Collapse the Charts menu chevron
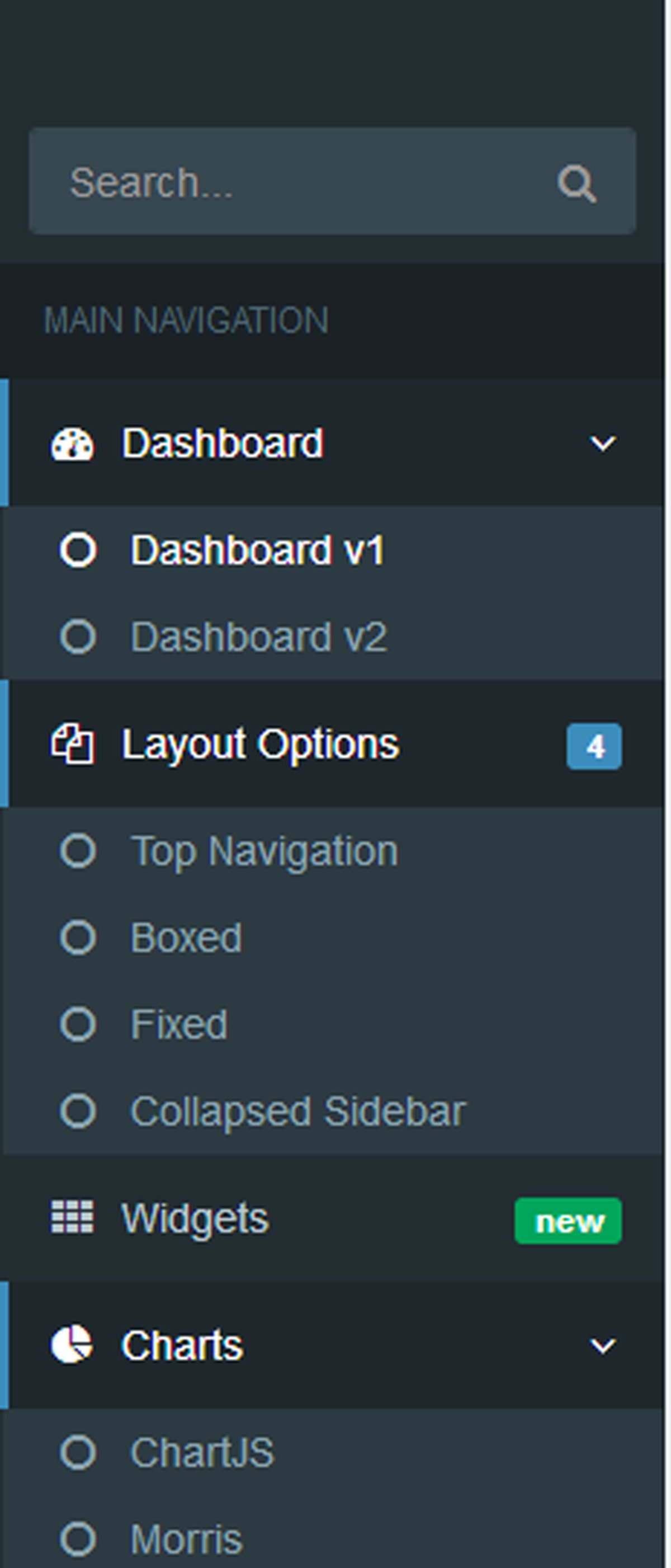The width and height of the screenshot is (671, 1568). (602, 1345)
